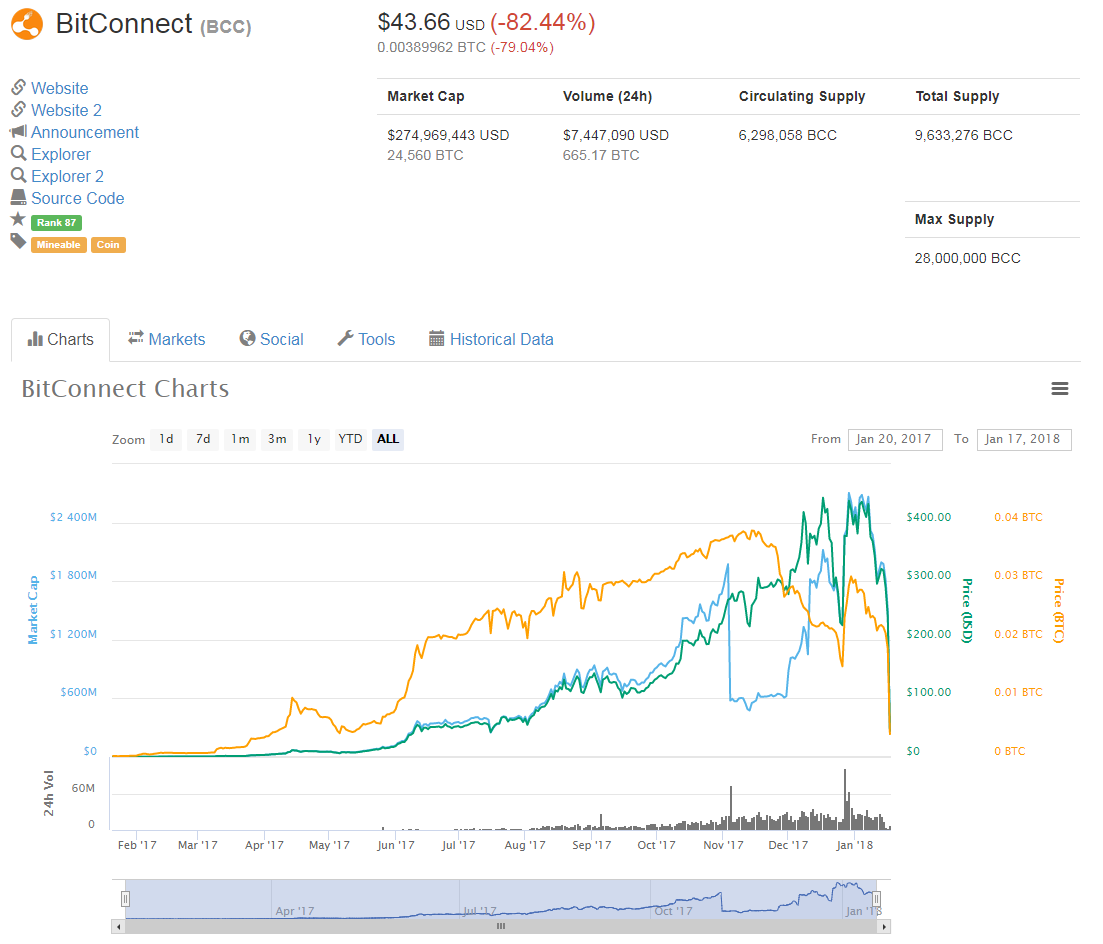Click the navigator scrollbar right arrow
The width and height of the screenshot is (1103, 944).
click(x=884, y=926)
